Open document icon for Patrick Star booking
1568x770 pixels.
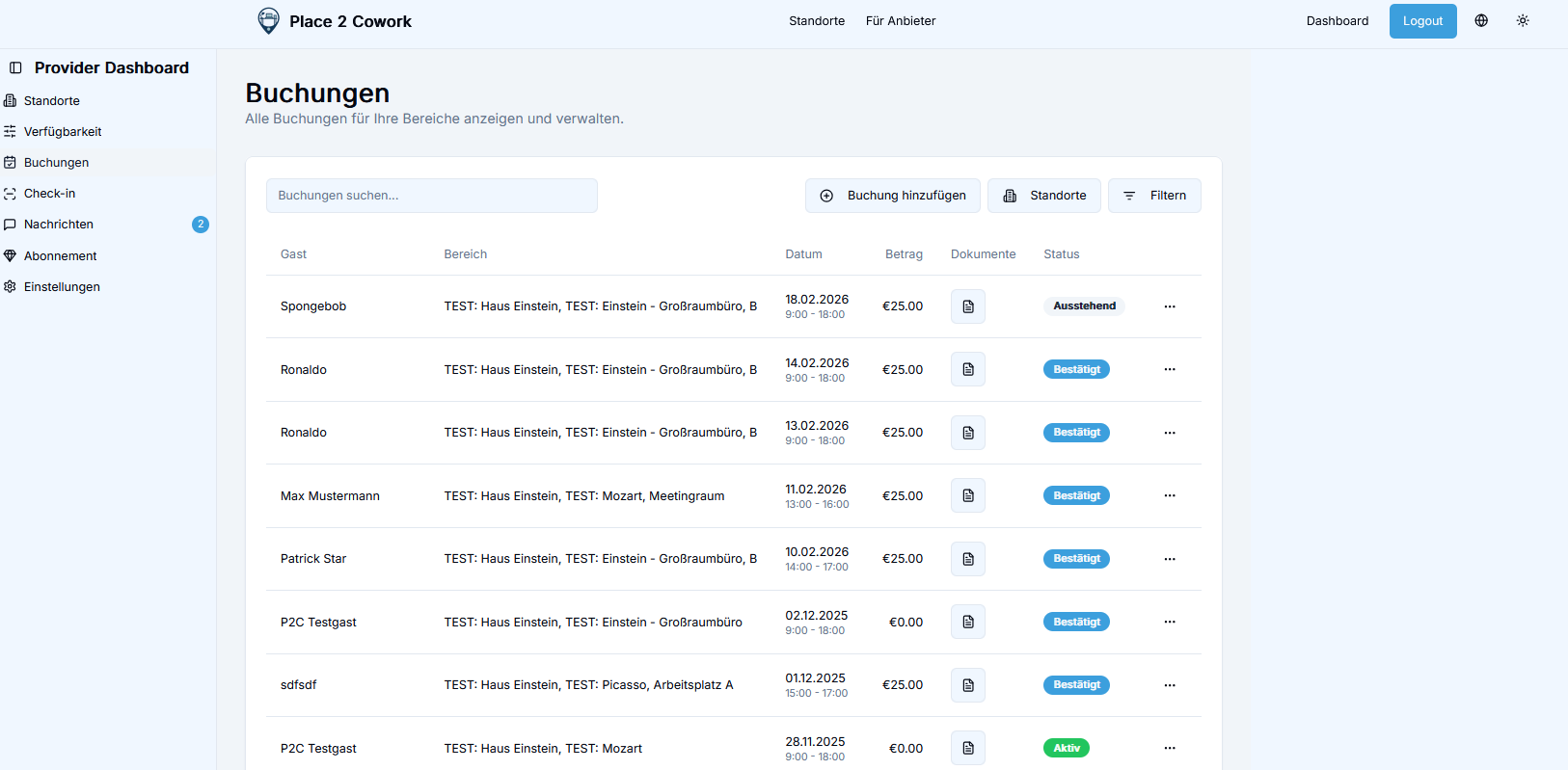point(967,559)
